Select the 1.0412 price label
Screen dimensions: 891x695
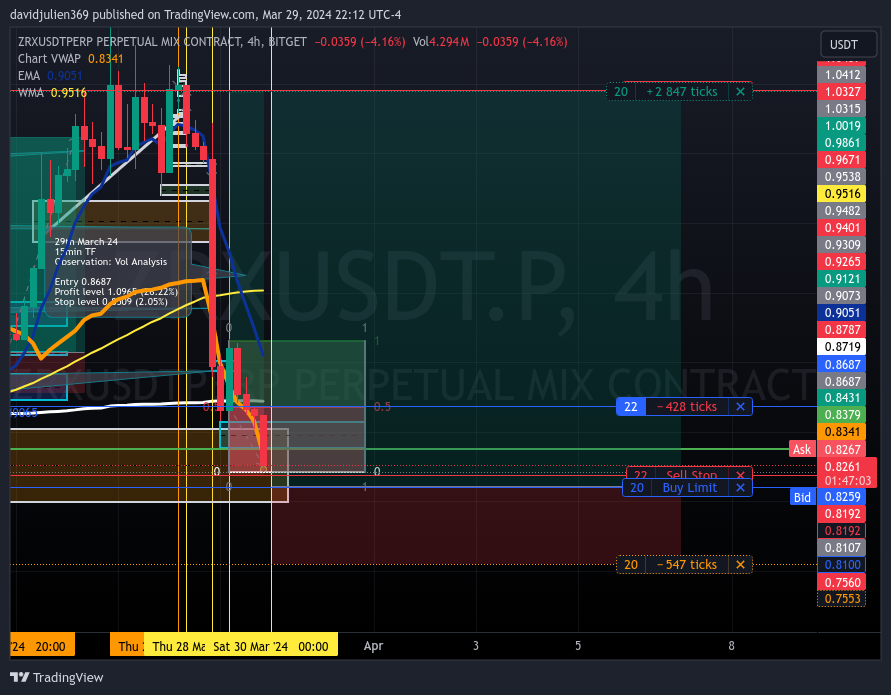[x=842, y=74]
